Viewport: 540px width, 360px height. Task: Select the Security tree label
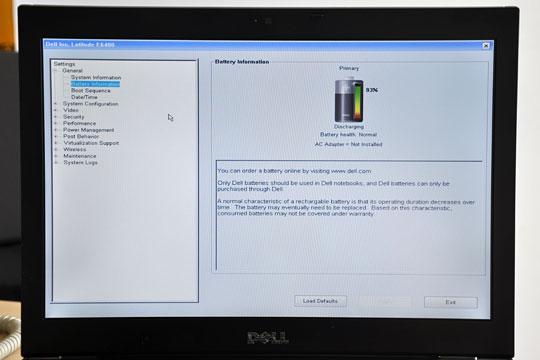point(74,117)
